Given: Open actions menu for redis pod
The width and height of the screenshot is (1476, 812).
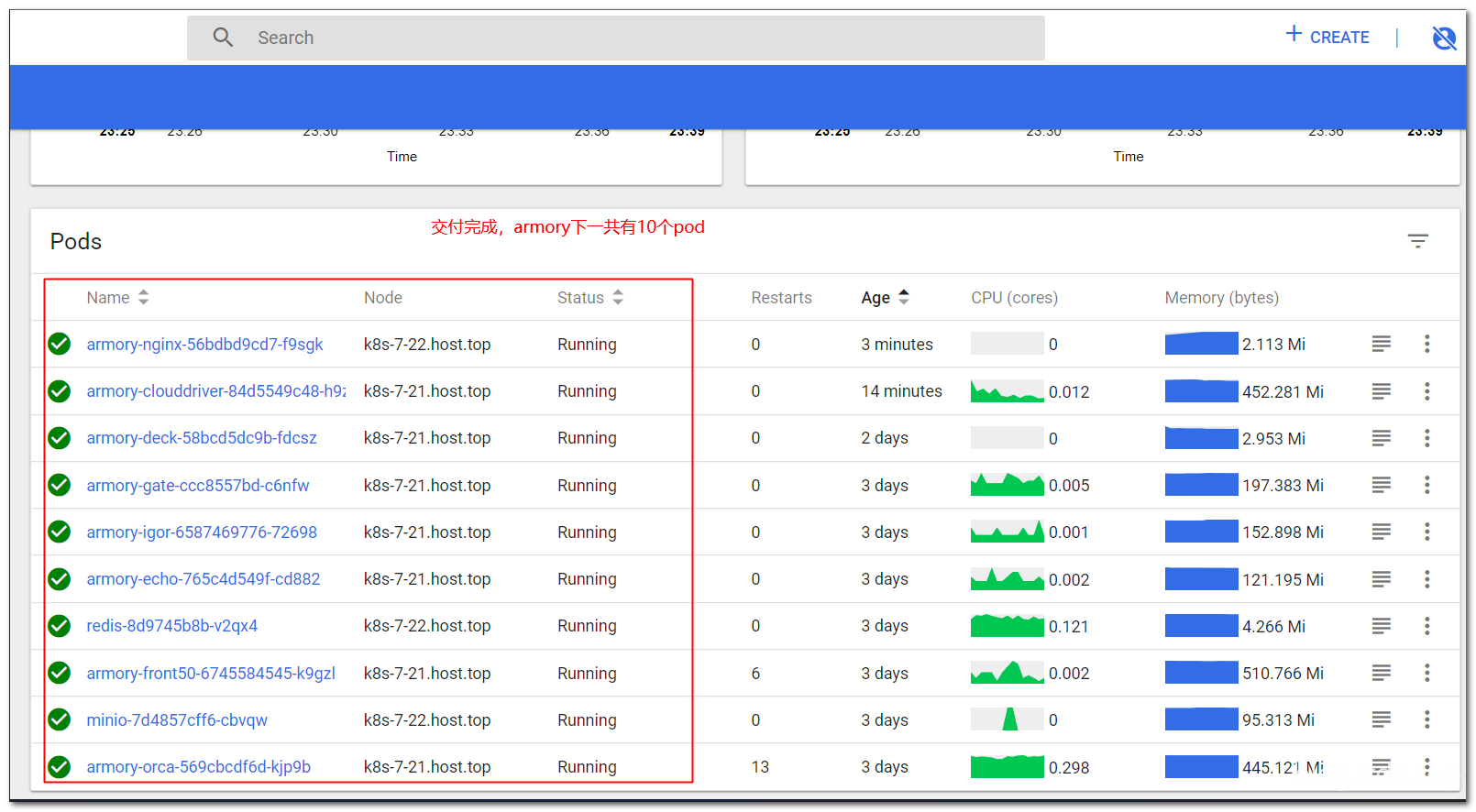Looking at the screenshot, I should 1426,626.
